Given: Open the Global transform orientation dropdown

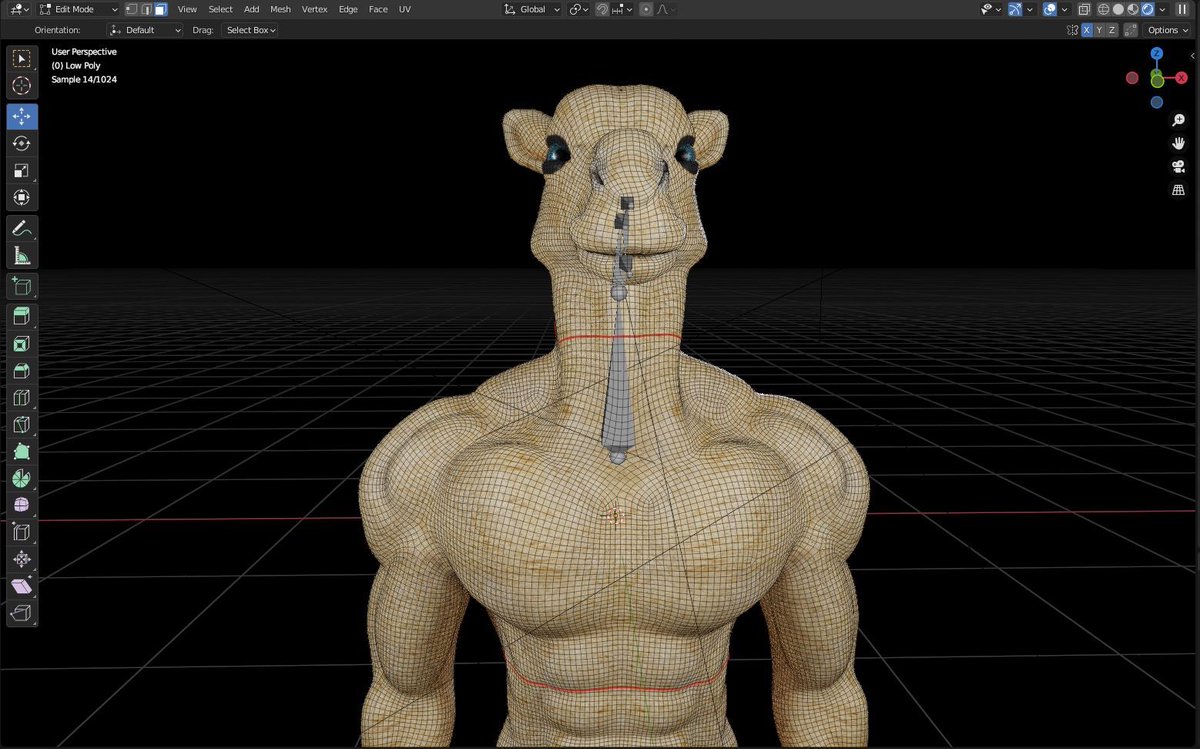Looking at the screenshot, I should 530,9.
